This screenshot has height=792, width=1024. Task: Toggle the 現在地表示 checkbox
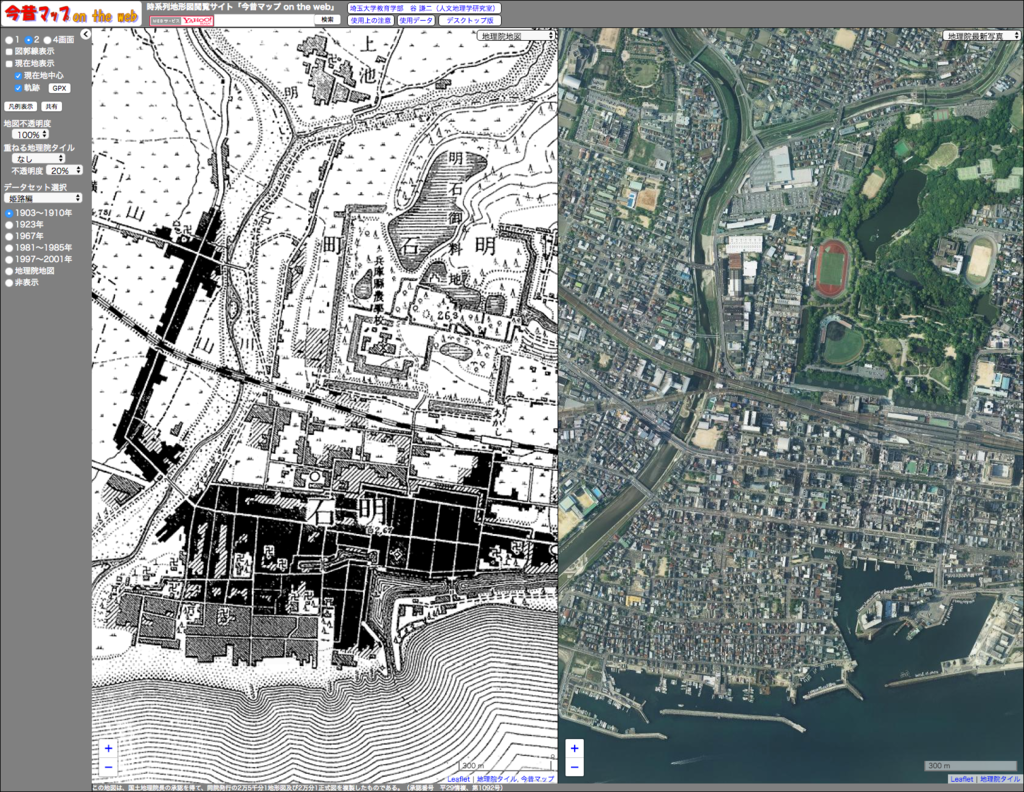9,64
